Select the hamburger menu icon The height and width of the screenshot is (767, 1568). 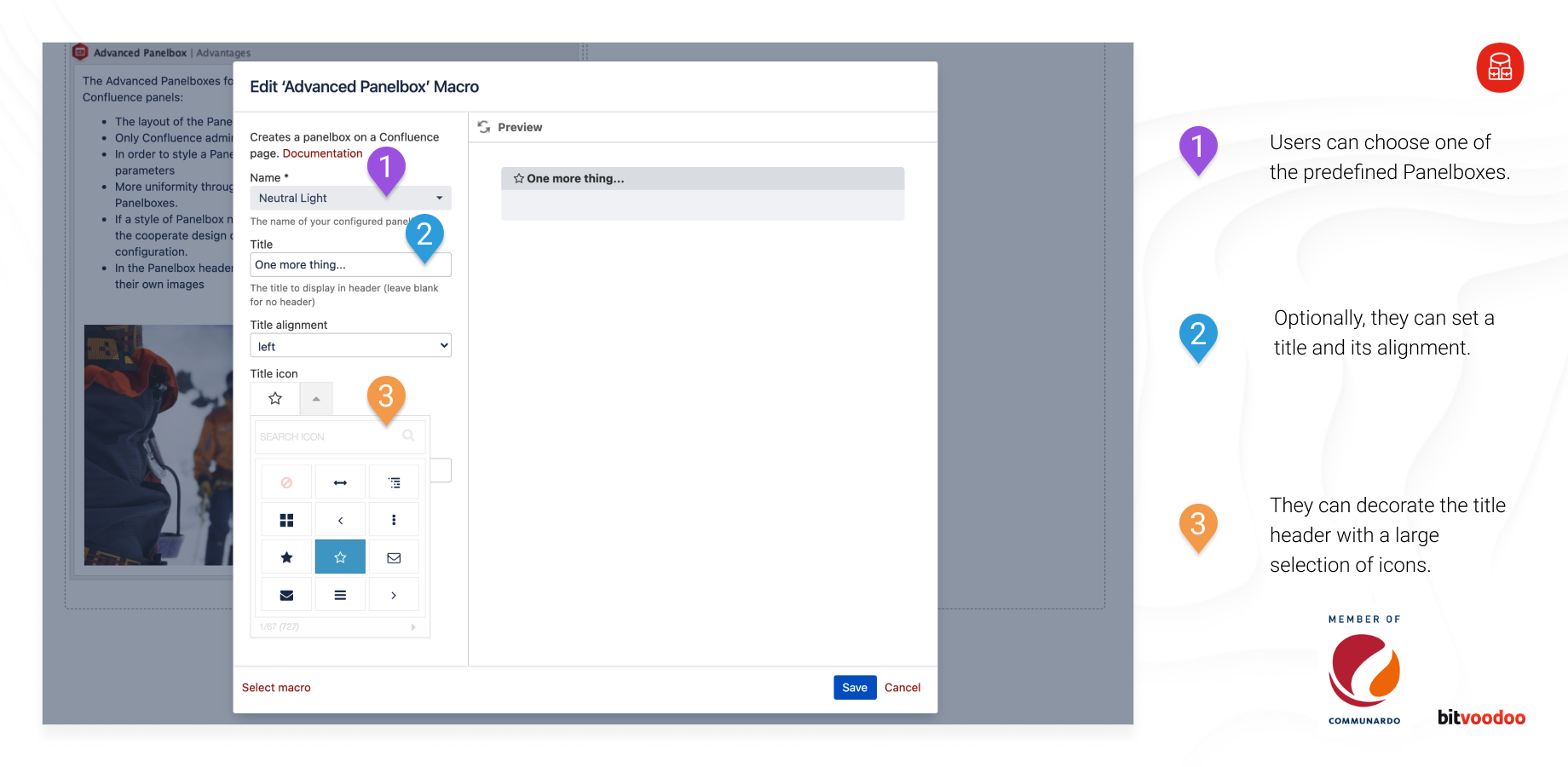pos(340,594)
